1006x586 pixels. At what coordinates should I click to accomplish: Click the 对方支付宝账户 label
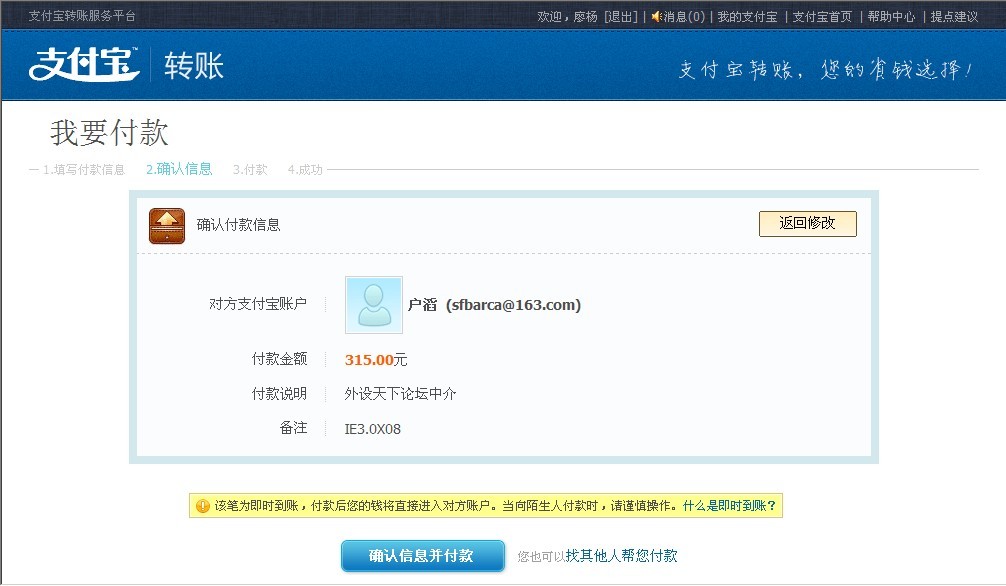(258, 304)
